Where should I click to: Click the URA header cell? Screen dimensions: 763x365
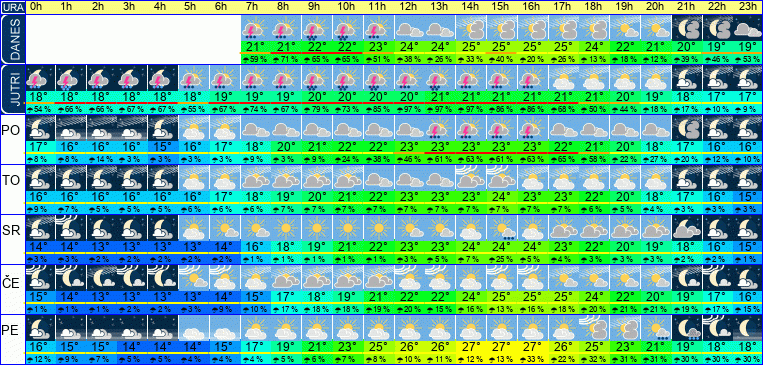pos(13,7)
